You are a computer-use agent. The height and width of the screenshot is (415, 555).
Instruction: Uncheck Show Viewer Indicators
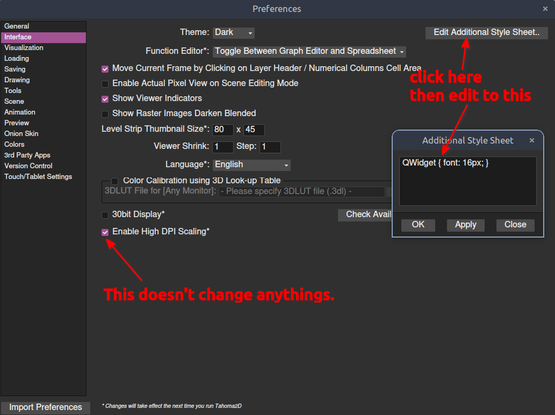click(105, 99)
